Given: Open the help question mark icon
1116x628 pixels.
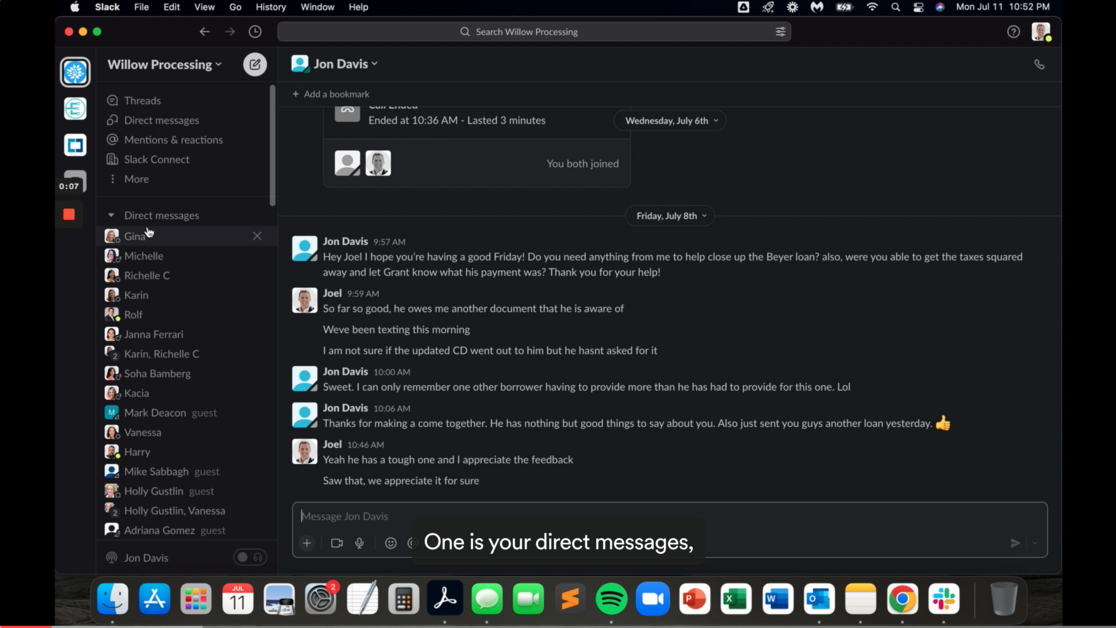Looking at the screenshot, I should 1013,32.
